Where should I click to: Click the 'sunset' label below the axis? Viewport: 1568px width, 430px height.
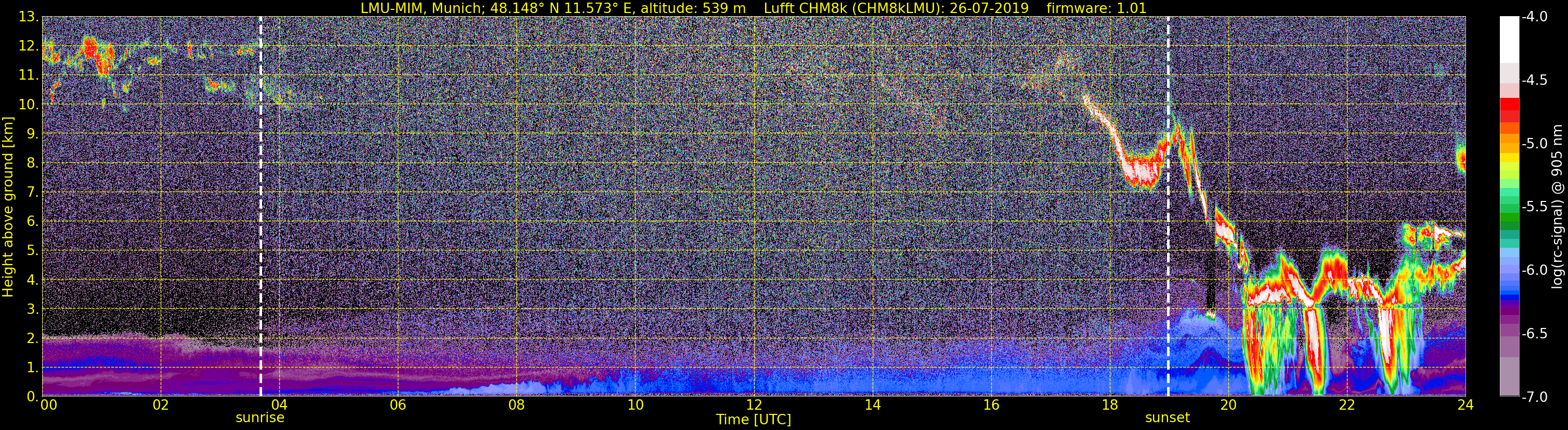(x=1168, y=418)
